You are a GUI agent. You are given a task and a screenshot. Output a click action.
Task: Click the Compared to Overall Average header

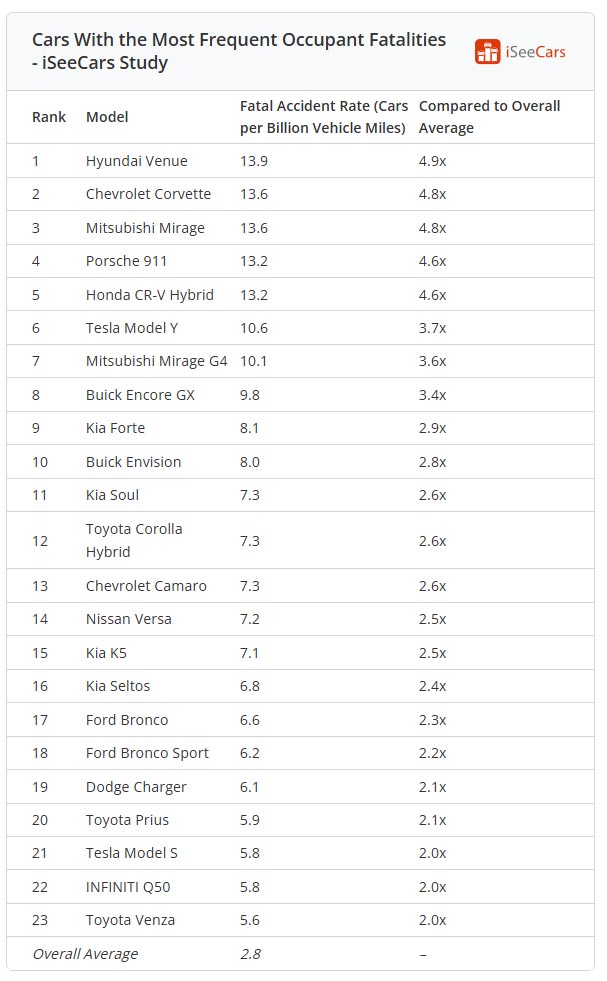(489, 117)
